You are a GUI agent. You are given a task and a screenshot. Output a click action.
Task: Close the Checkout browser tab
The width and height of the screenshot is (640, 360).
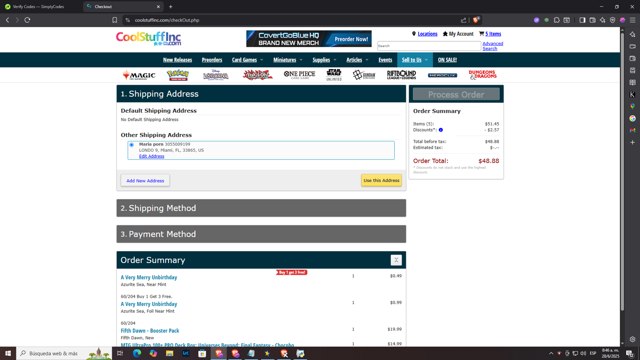pyautogui.click(x=158, y=7)
